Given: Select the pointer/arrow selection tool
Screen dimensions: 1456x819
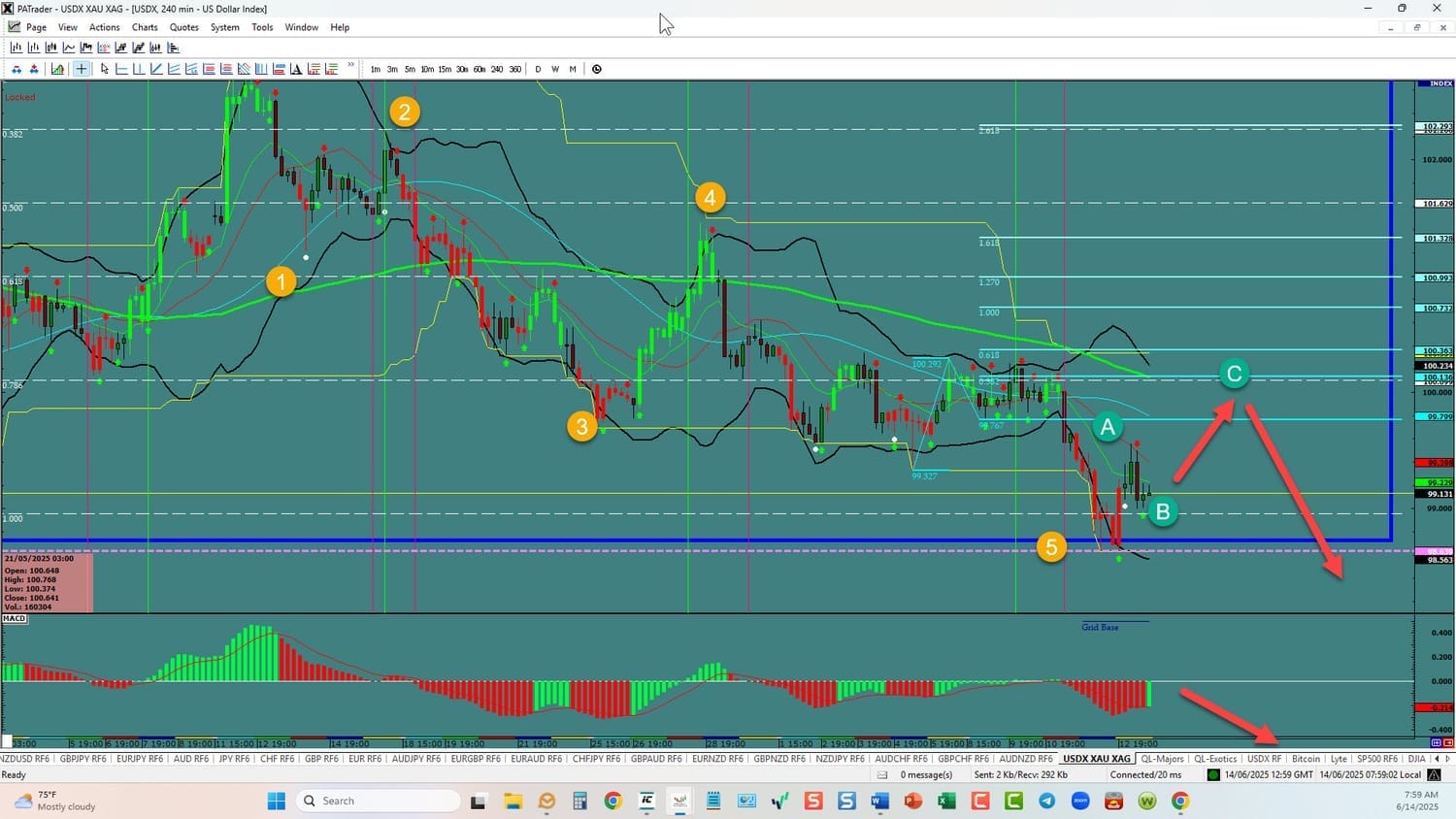Looking at the screenshot, I should (104, 69).
